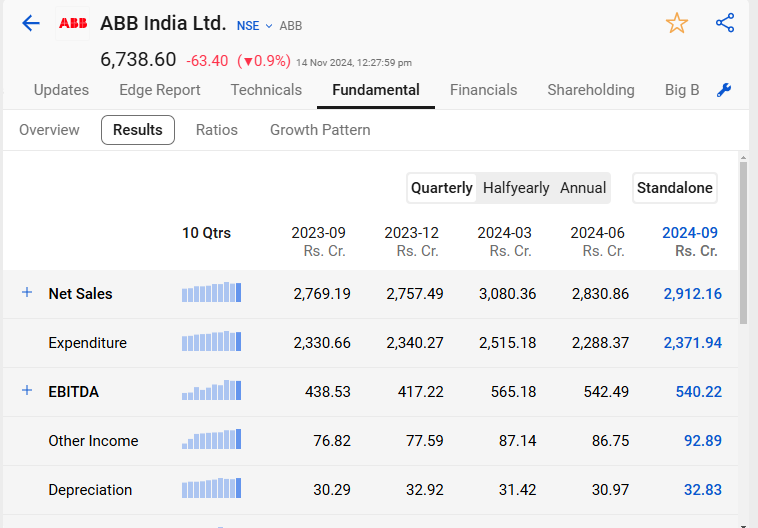Switch to Halfyearly results
The height and width of the screenshot is (528, 758).
point(516,188)
